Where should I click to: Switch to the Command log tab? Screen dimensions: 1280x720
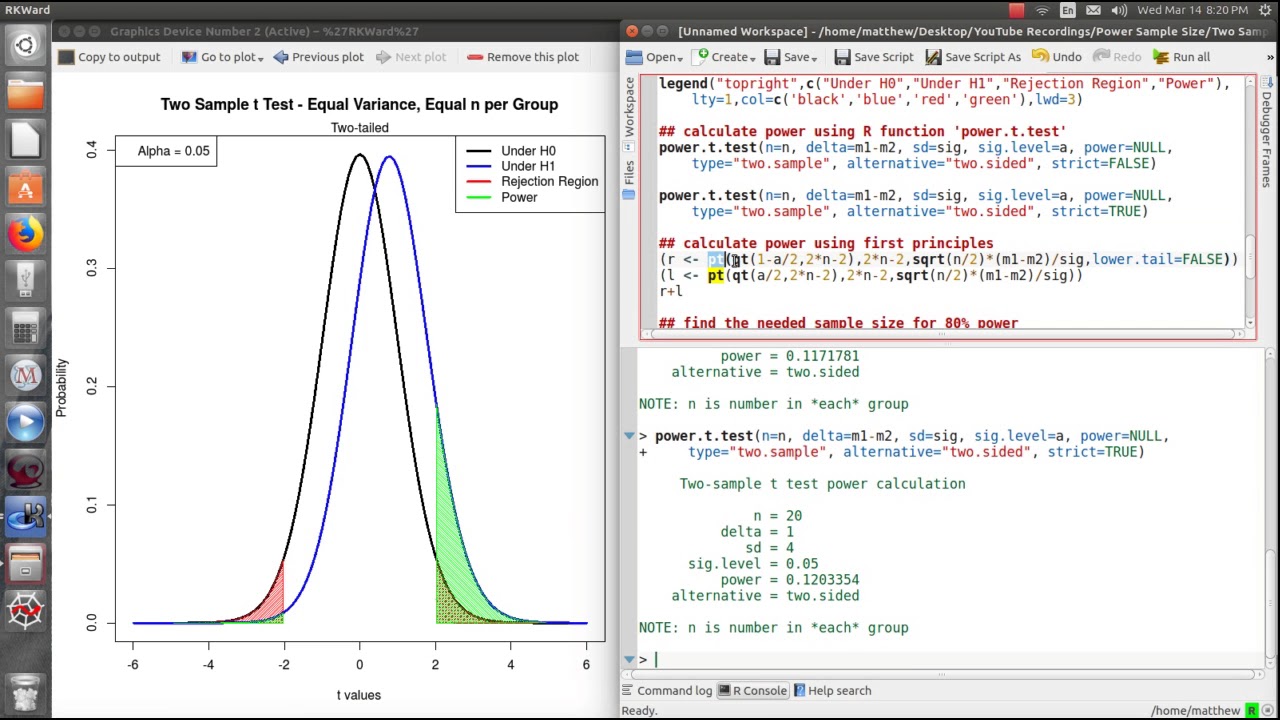click(665, 690)
